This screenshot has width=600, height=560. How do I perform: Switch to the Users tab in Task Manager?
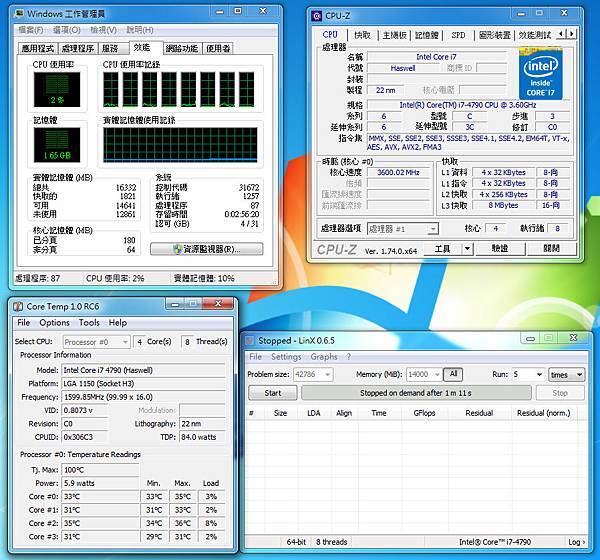tap(218, 48)
